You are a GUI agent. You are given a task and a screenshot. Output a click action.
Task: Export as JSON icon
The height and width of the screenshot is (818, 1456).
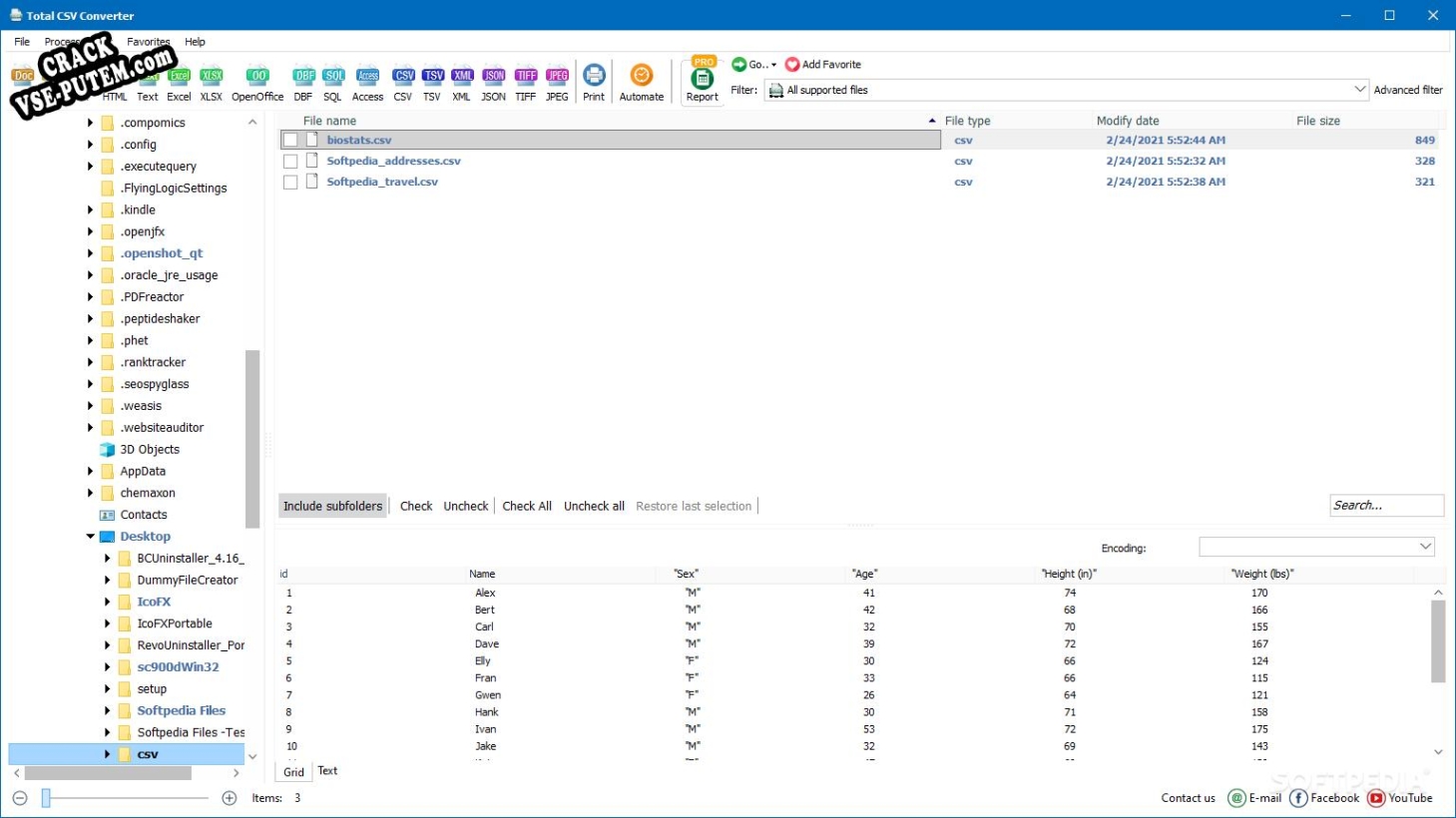[494, 84]
